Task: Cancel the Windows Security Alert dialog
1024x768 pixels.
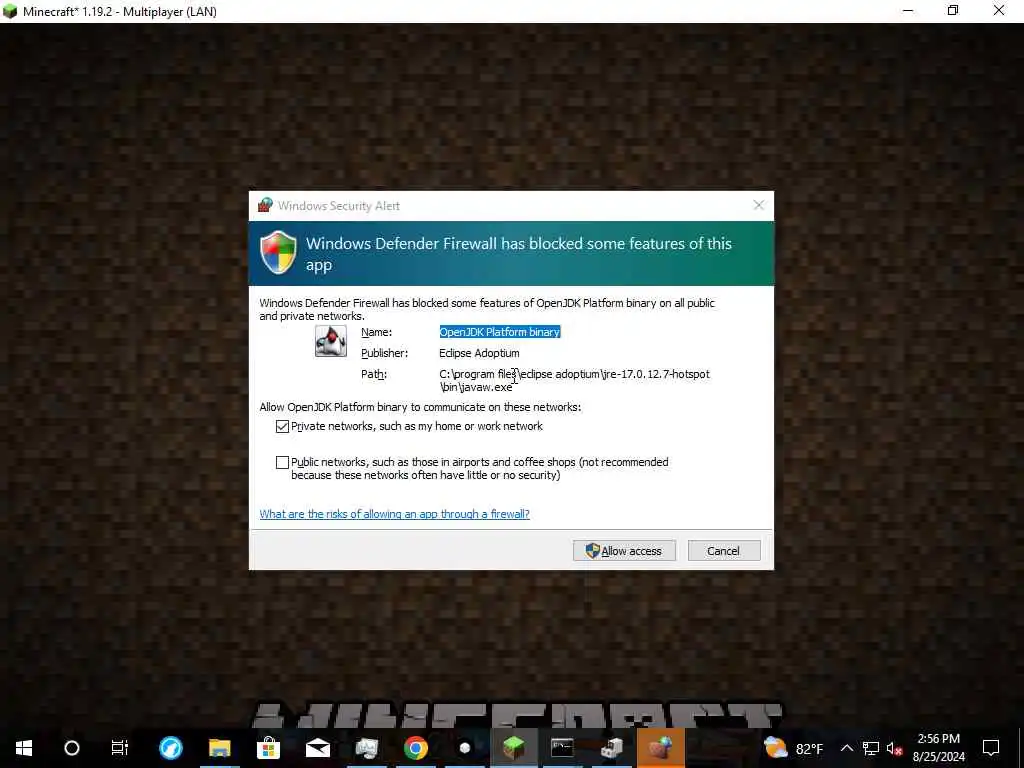Action: pos(724,551)
